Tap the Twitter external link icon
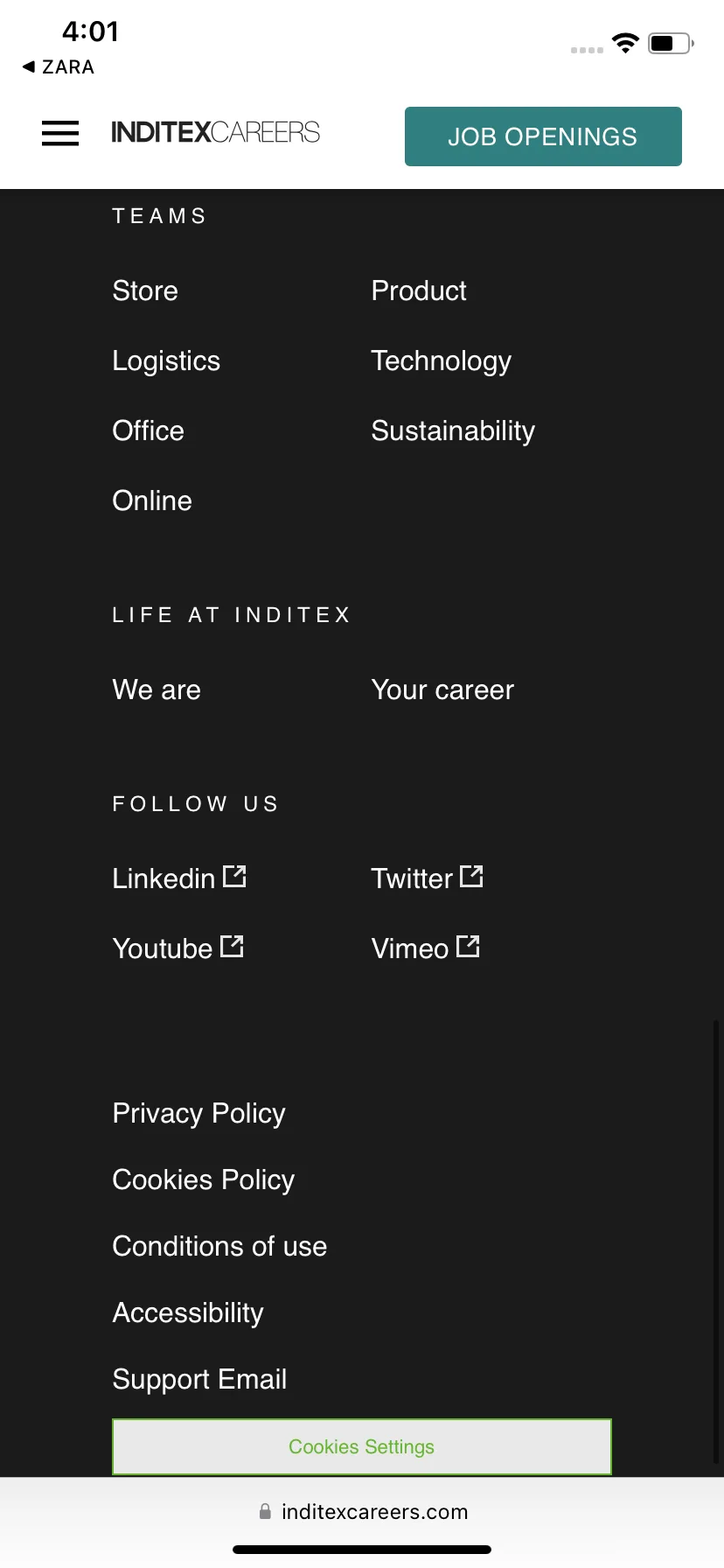This screenshot has height=1568, width=724. [x=471, y=876]
